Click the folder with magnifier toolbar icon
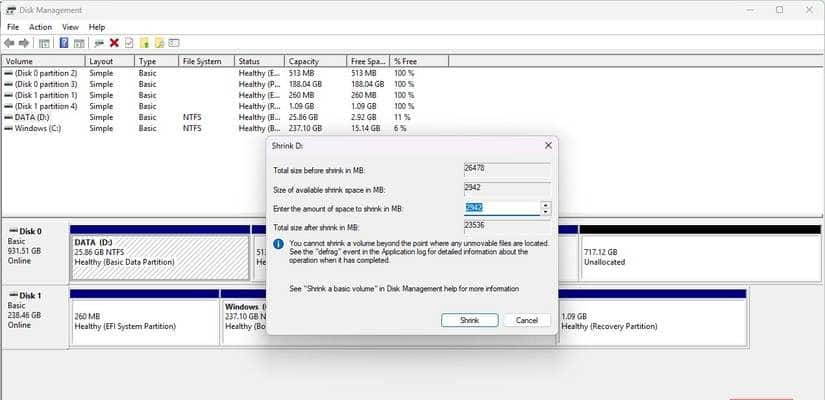Screen dimensions: 825x400 [159, 43]
